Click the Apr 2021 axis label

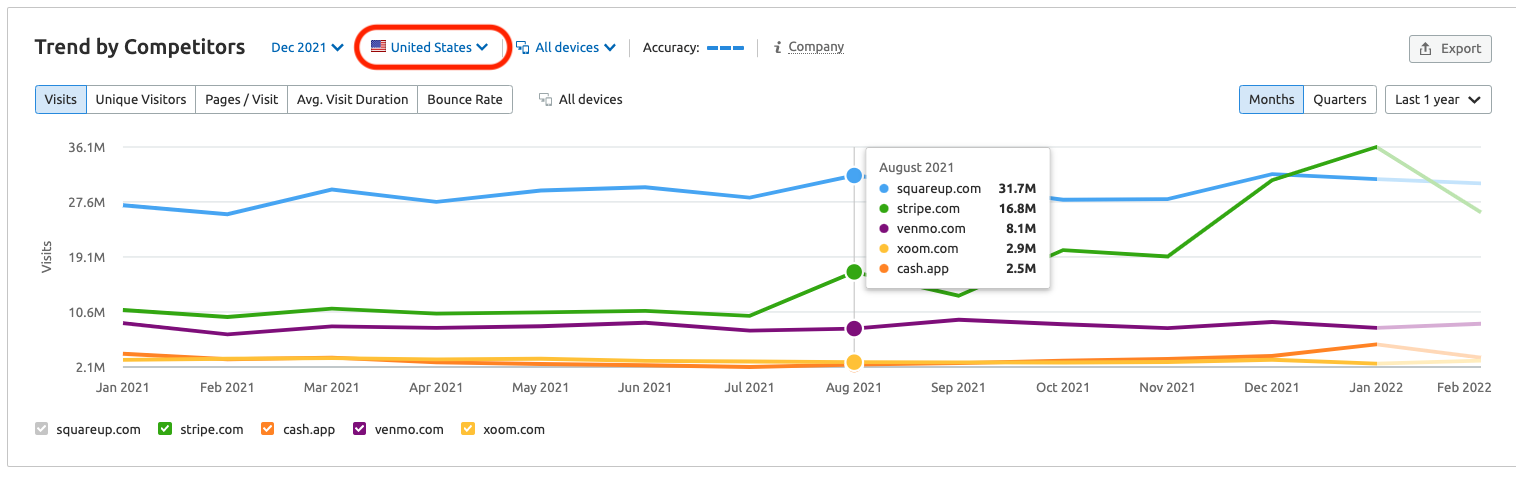click(x=436, y=387)
